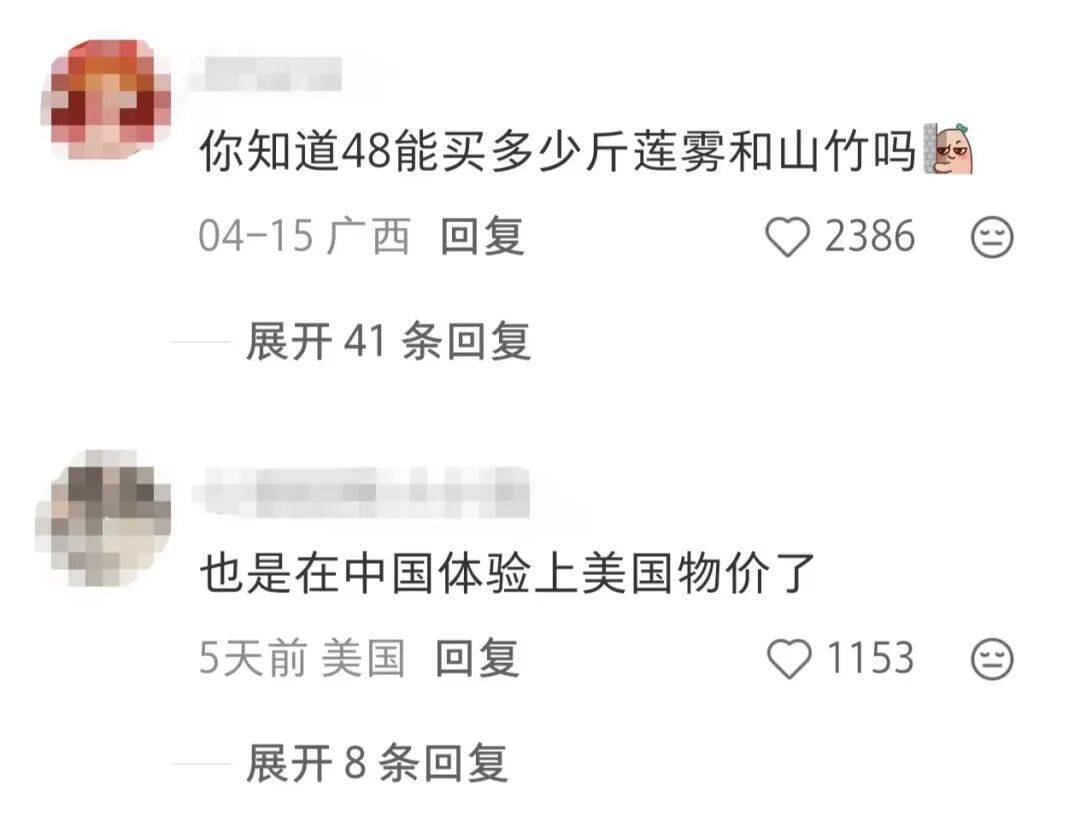Image resolution: width=1080 pixels, height=821 pixels.
Task: Like the comment with 2386 likes
Action: coord(787,237)
